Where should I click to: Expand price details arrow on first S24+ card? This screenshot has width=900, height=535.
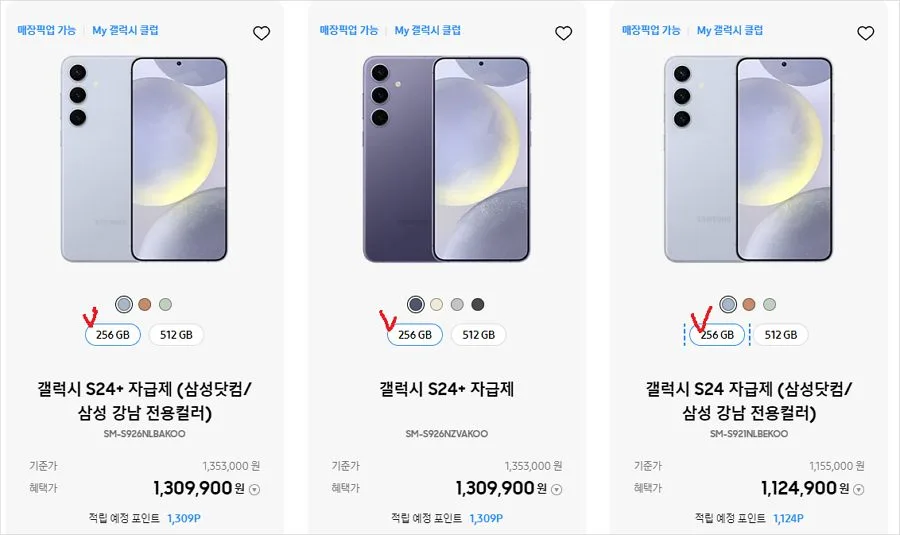coord(255,490)
